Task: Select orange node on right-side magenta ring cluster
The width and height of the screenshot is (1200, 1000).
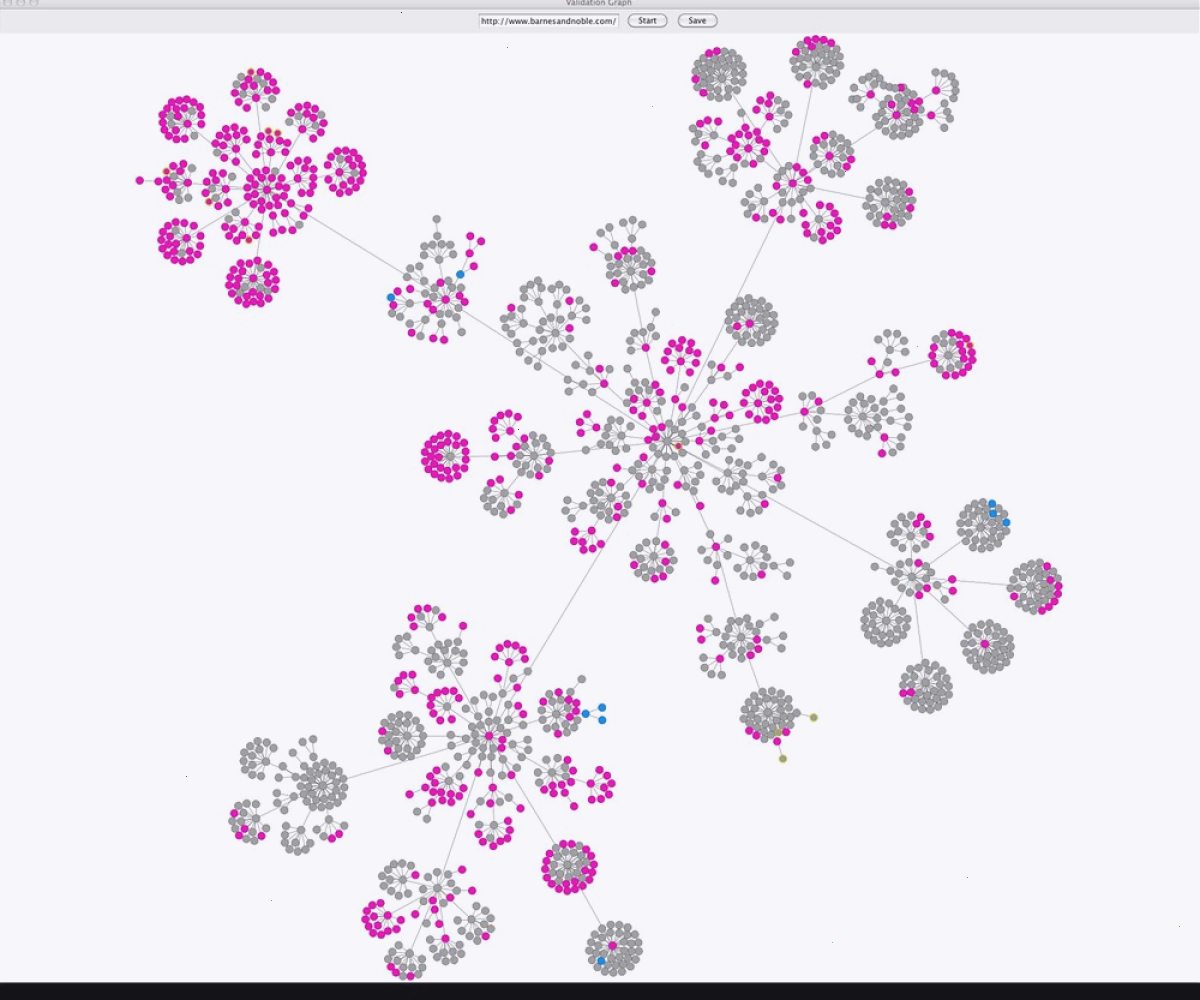Action: pyautogui.click(x=969, y=346)
